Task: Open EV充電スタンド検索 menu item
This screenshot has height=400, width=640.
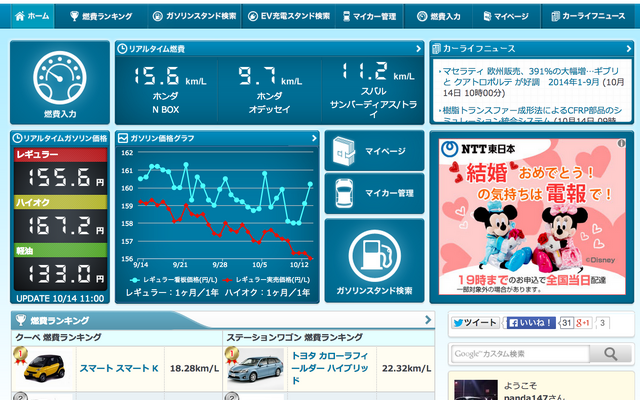Action: click(x=289, y=16)
